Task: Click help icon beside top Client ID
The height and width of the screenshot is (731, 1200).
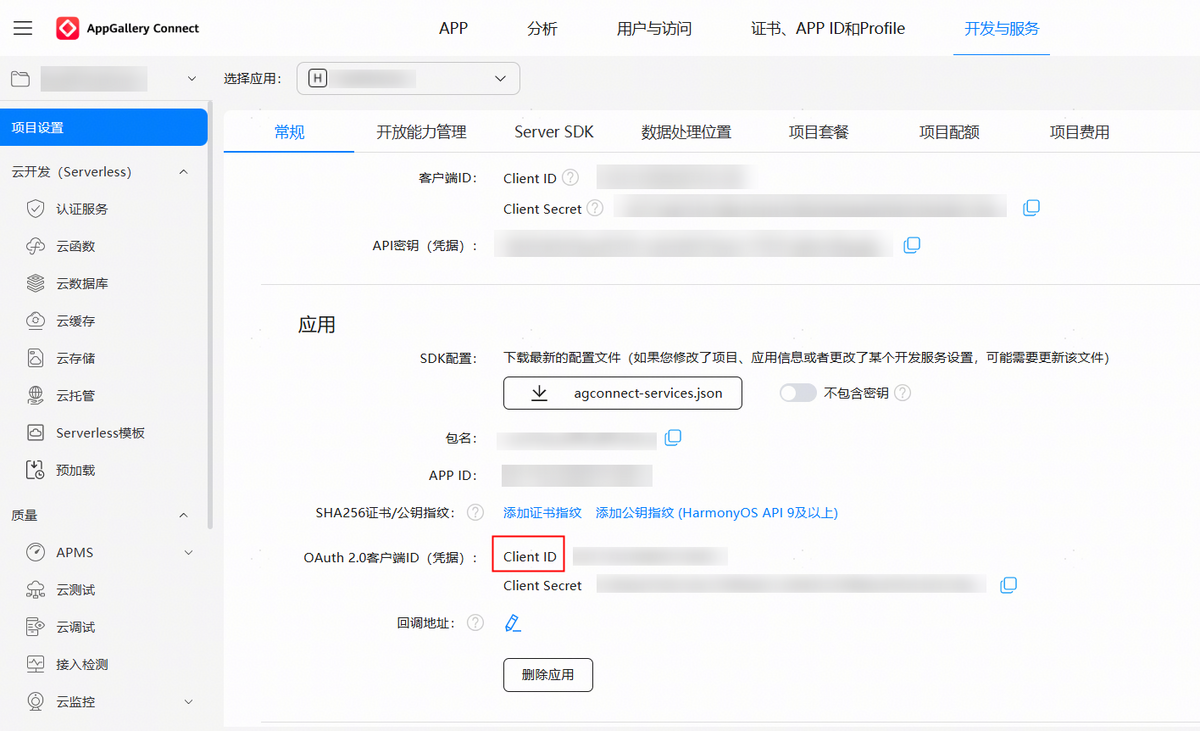Action: coord(570,178)
